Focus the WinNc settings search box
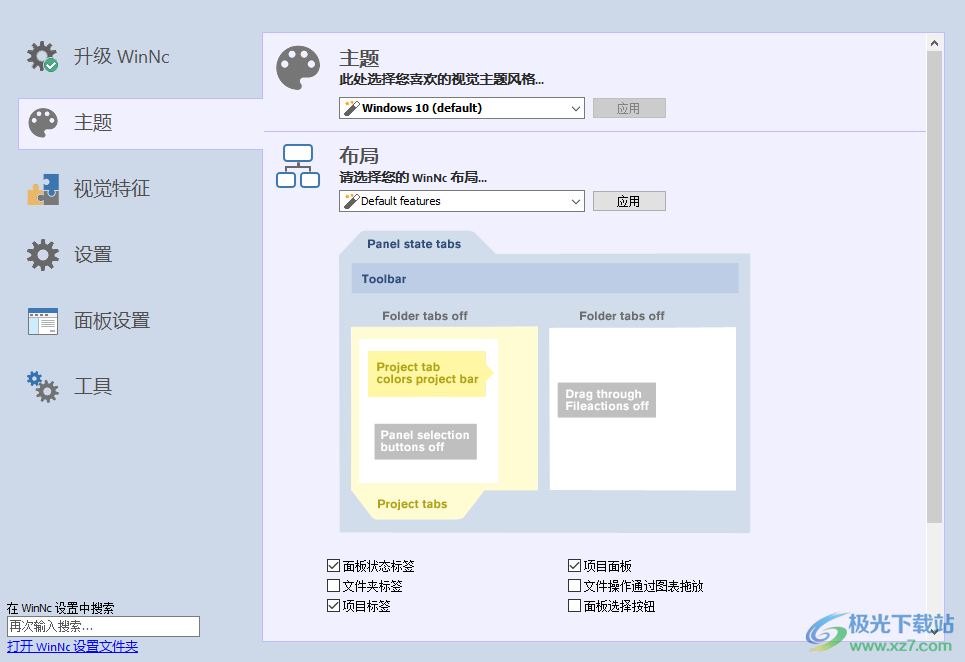Screen dimensions: 965x662 point(103,626)
